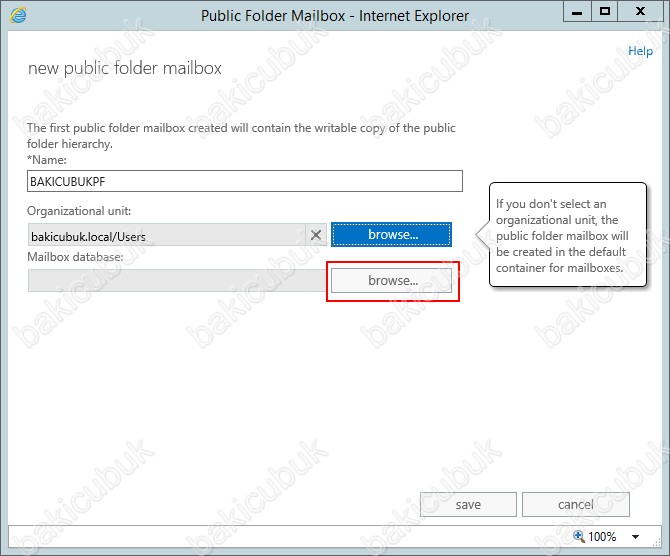Viewport: 670px width, 556px height.
Task: Browse for a mailbox database
Action: point(392,281)
